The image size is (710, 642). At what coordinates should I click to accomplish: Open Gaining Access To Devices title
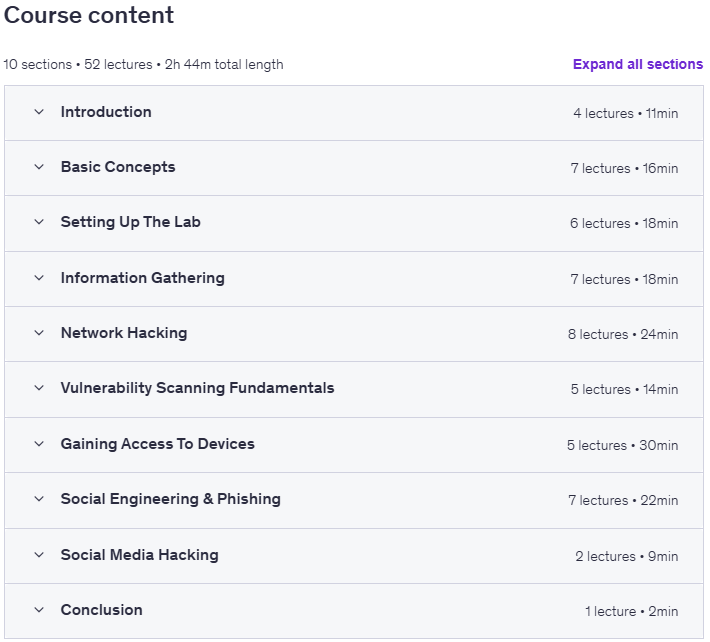coord(158,444)
